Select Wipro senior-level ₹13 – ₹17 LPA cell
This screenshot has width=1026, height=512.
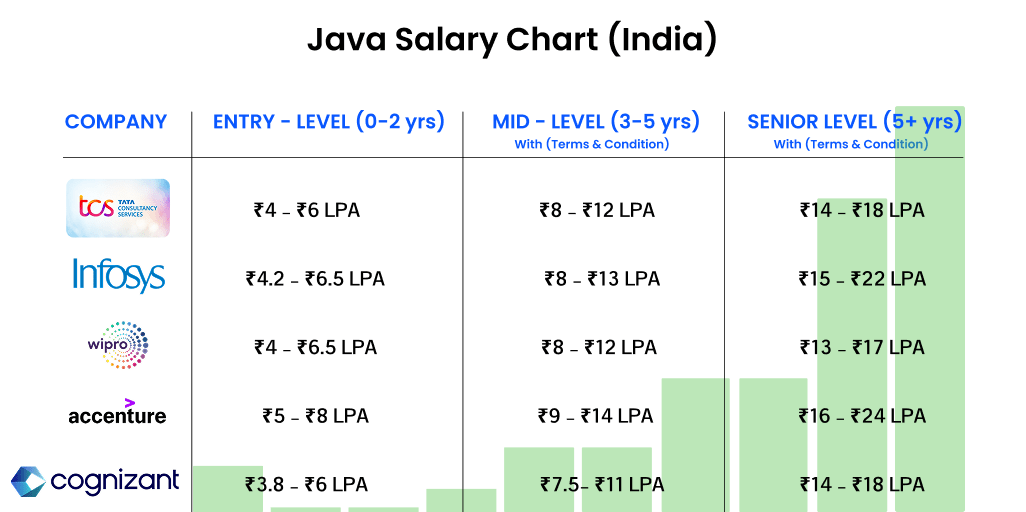coord(862,348)
